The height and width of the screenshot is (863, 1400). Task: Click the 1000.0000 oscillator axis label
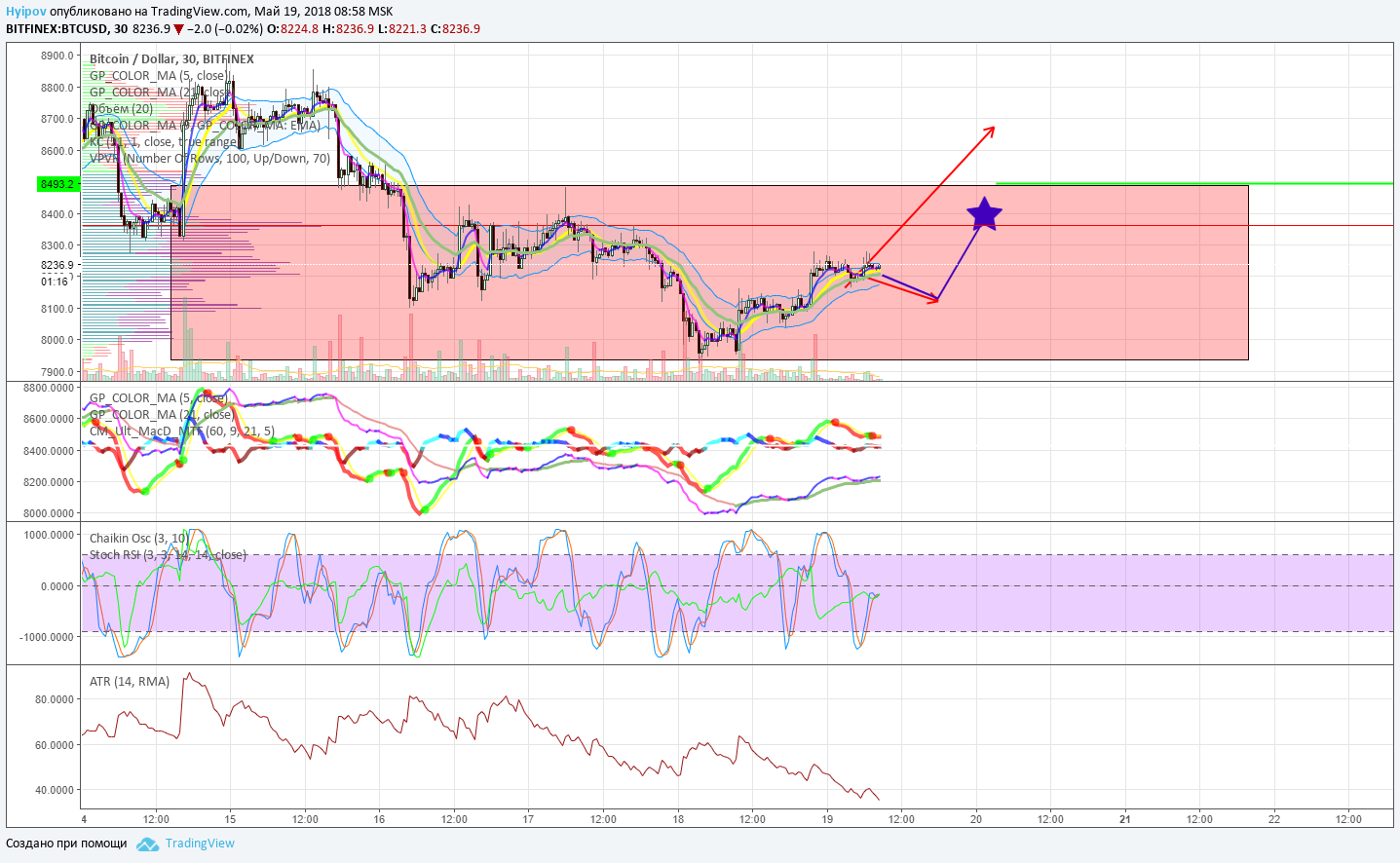49,535
